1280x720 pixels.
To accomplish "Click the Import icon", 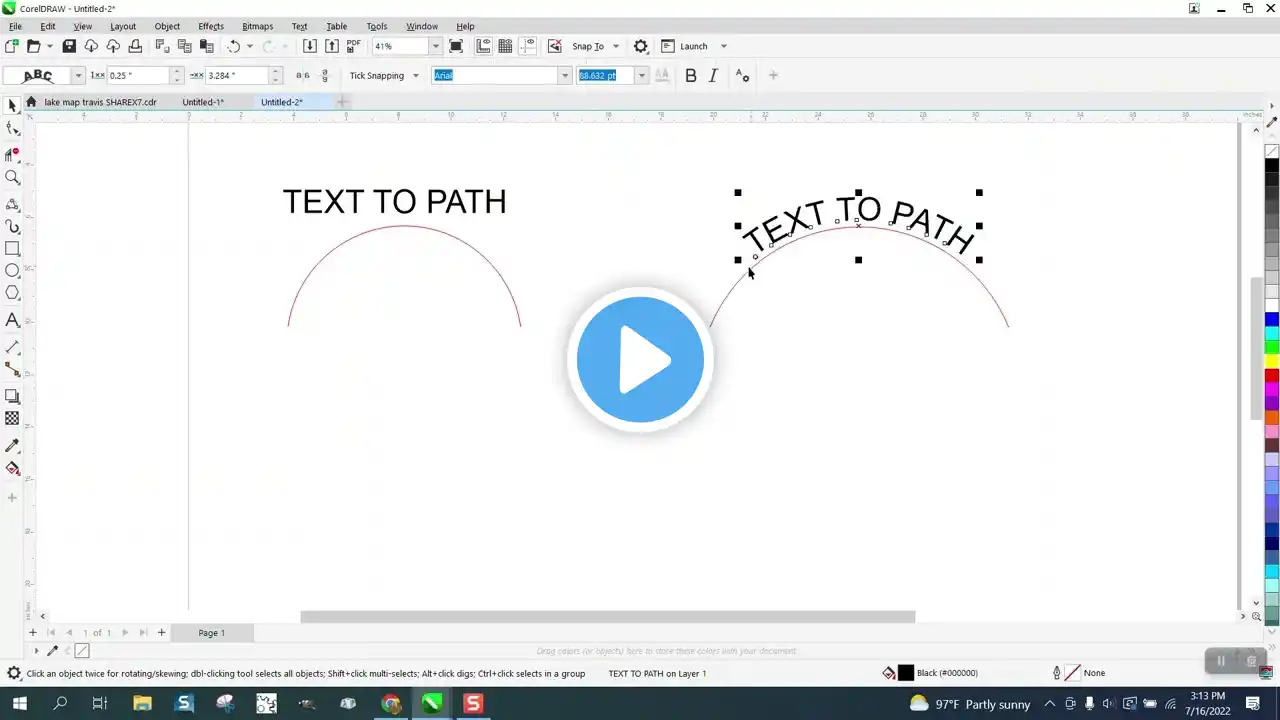I will 310,46.
